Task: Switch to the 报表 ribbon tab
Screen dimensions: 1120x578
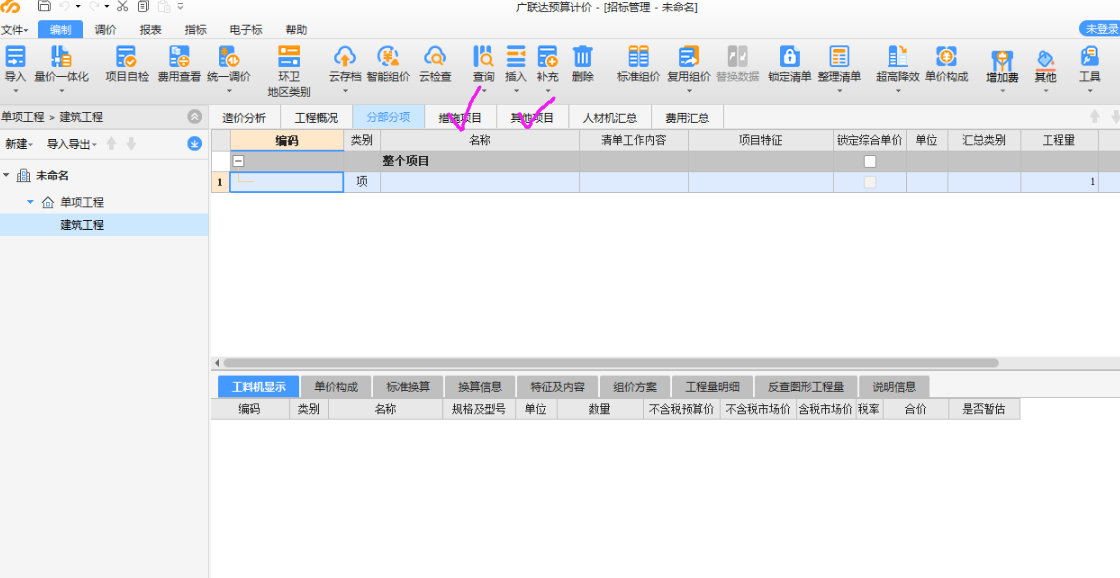Action: coord(151,30)
